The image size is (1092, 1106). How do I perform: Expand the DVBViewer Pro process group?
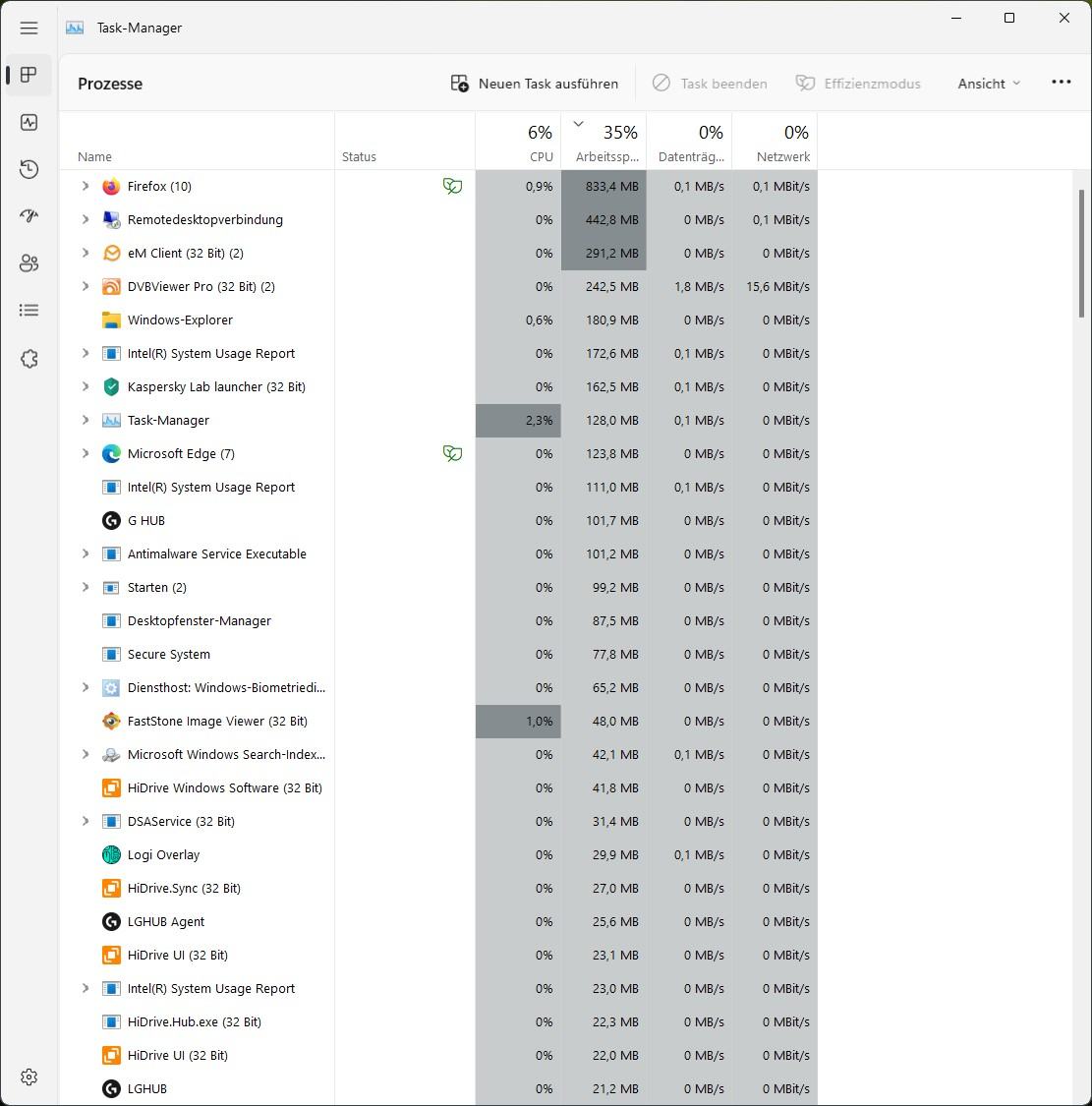[x=86, y=287]
